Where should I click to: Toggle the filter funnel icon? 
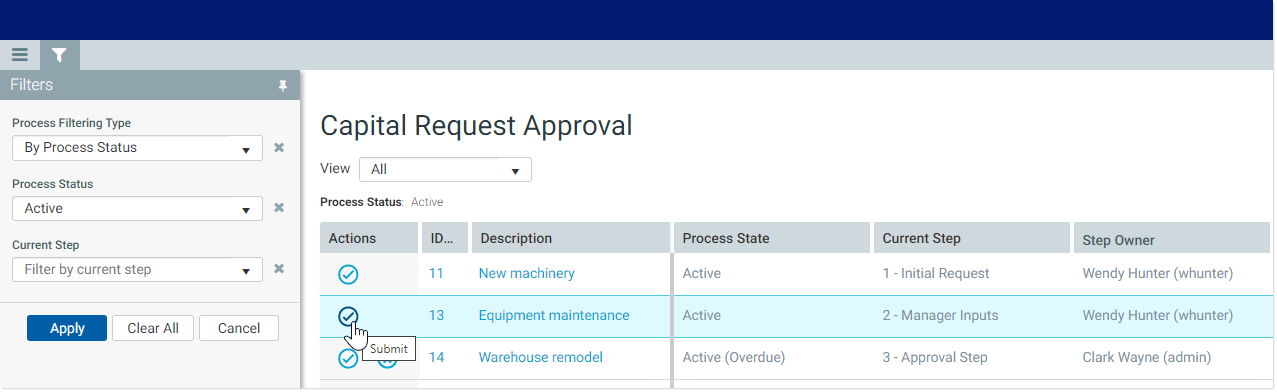[60, 55]
